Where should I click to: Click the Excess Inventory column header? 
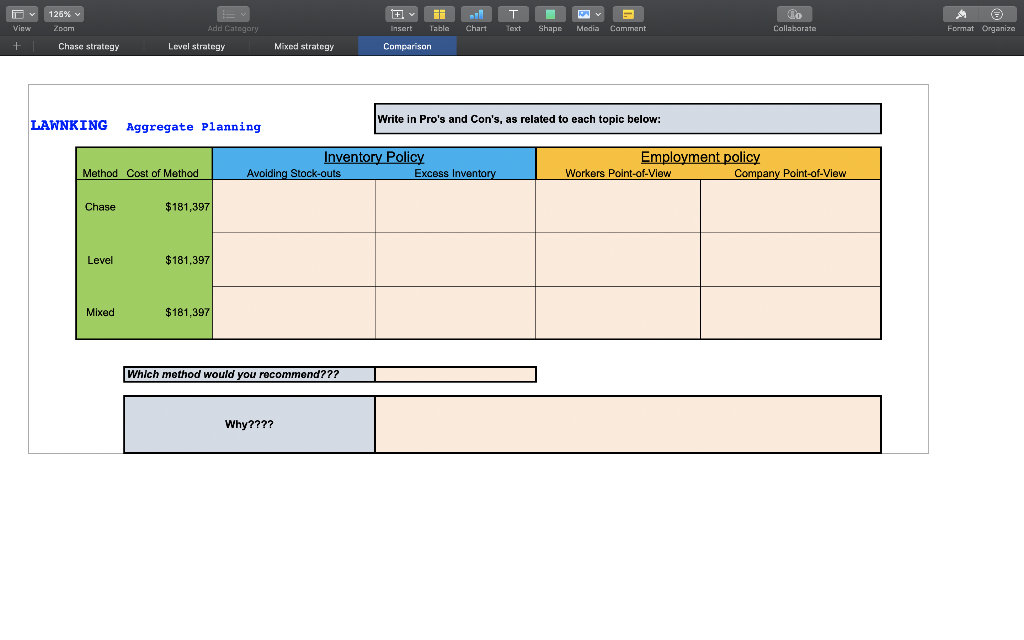pyautogui.click(x=455, y=173)
